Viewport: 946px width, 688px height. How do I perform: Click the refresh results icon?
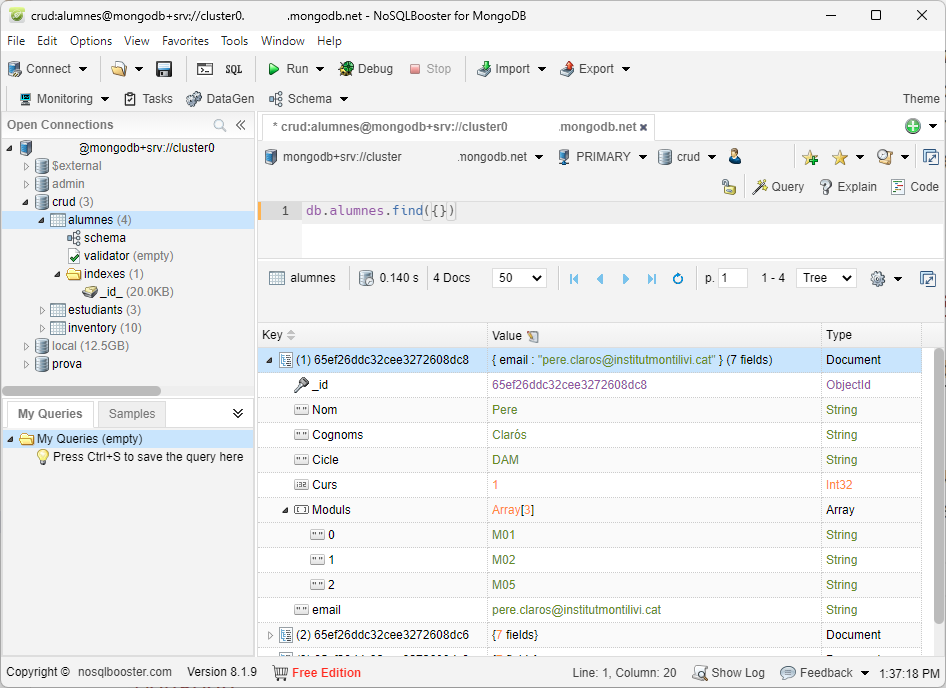(678, 278)
